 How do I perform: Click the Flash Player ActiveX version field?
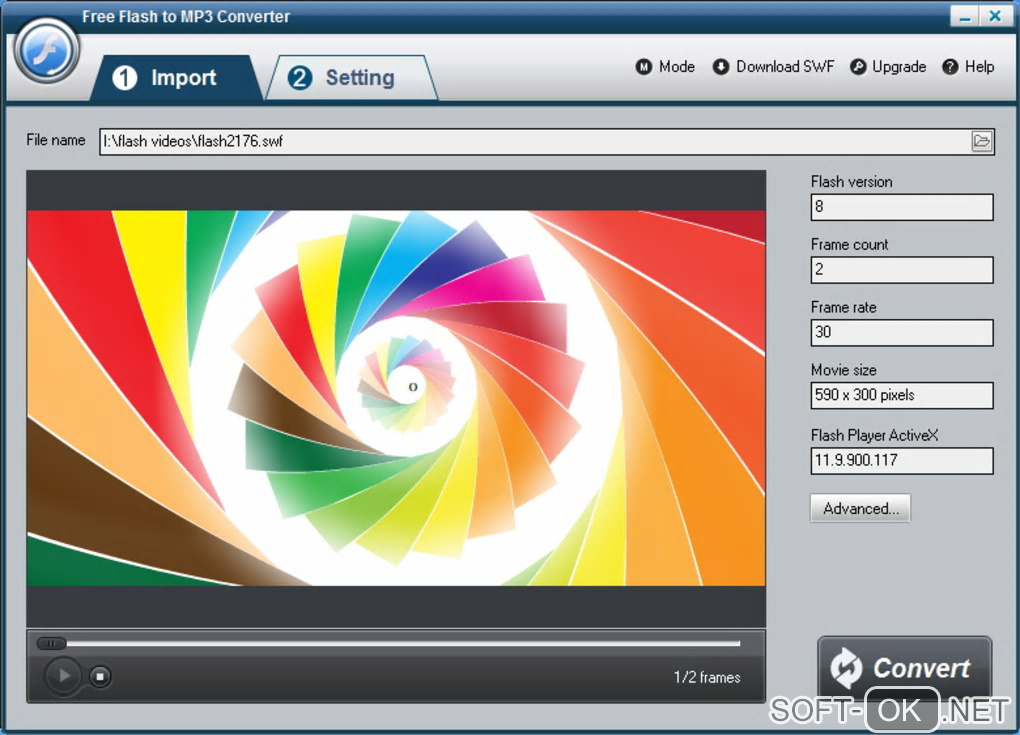pyautogui.click(x=902, y=461)
